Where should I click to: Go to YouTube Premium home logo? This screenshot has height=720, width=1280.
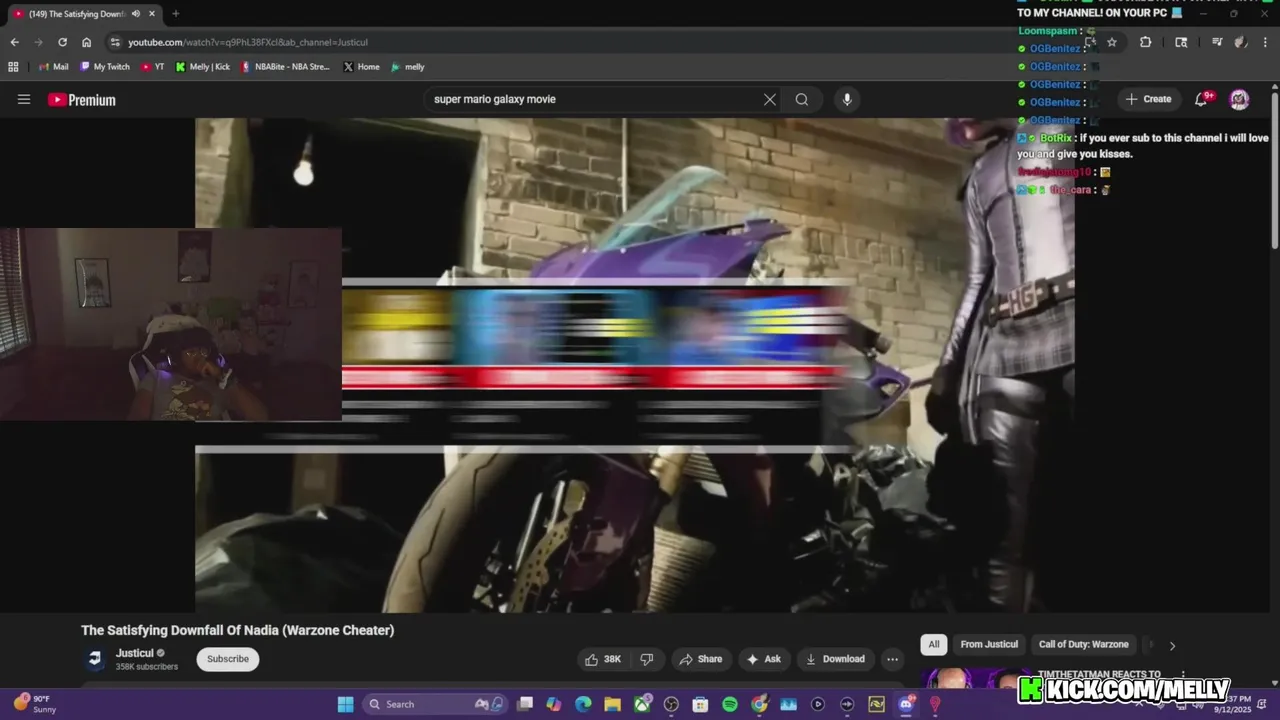point(82,100)
